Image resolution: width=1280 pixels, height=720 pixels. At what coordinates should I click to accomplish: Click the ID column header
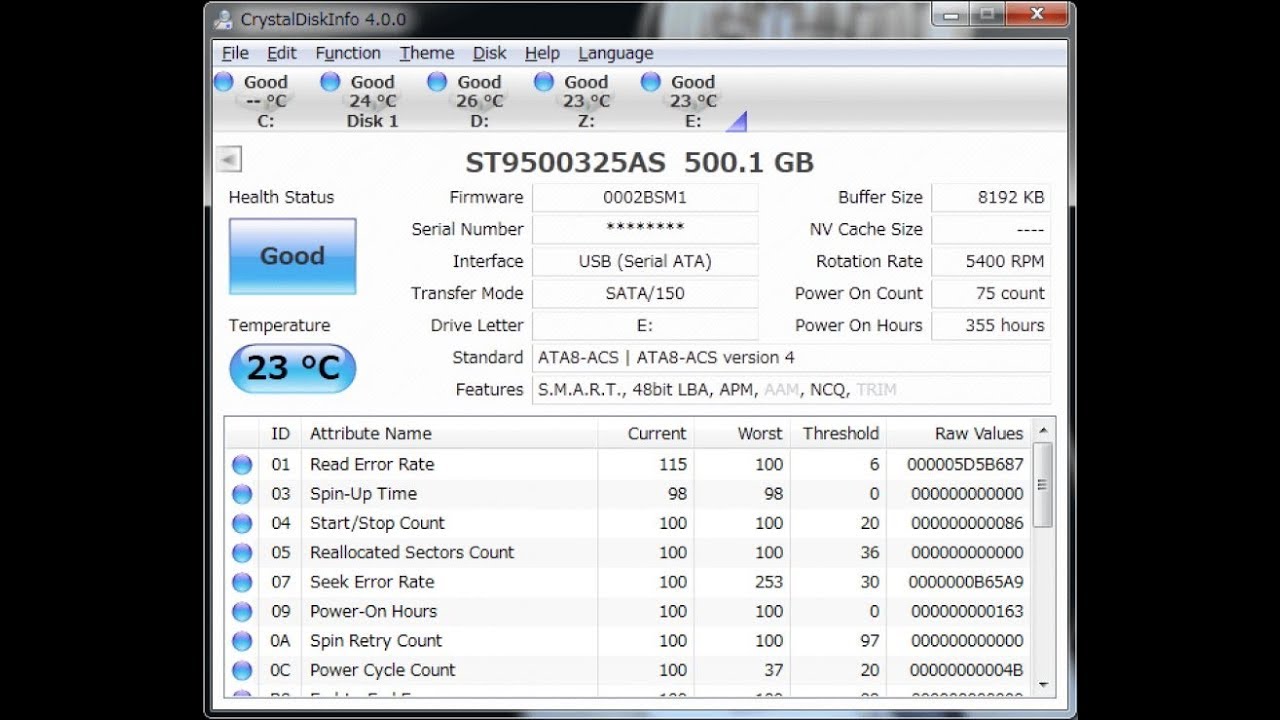click(281, 433)
